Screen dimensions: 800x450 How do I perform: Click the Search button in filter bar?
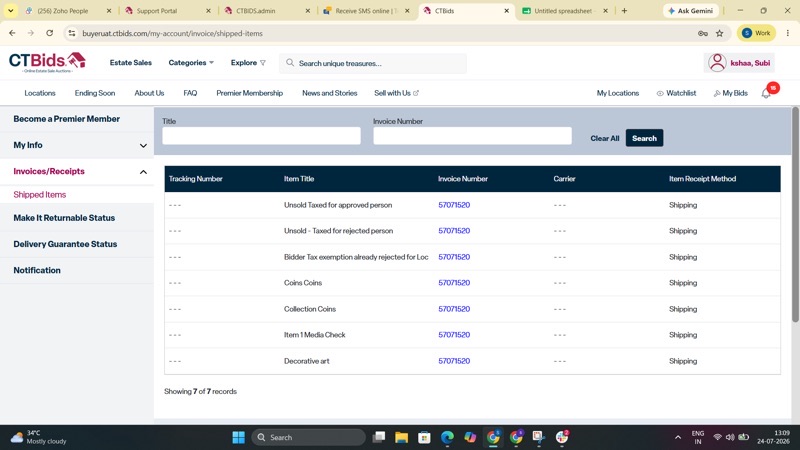[x=644, y=138]
